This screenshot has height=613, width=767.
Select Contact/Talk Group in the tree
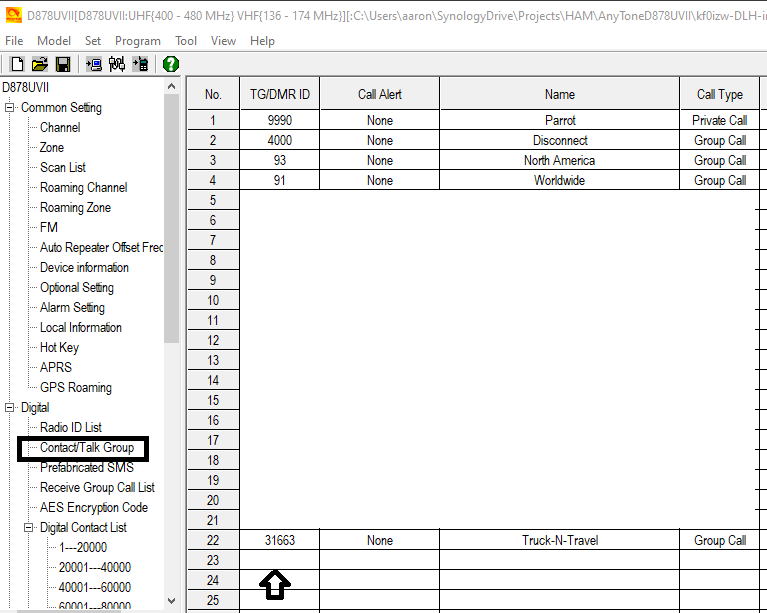coord(86,448)
